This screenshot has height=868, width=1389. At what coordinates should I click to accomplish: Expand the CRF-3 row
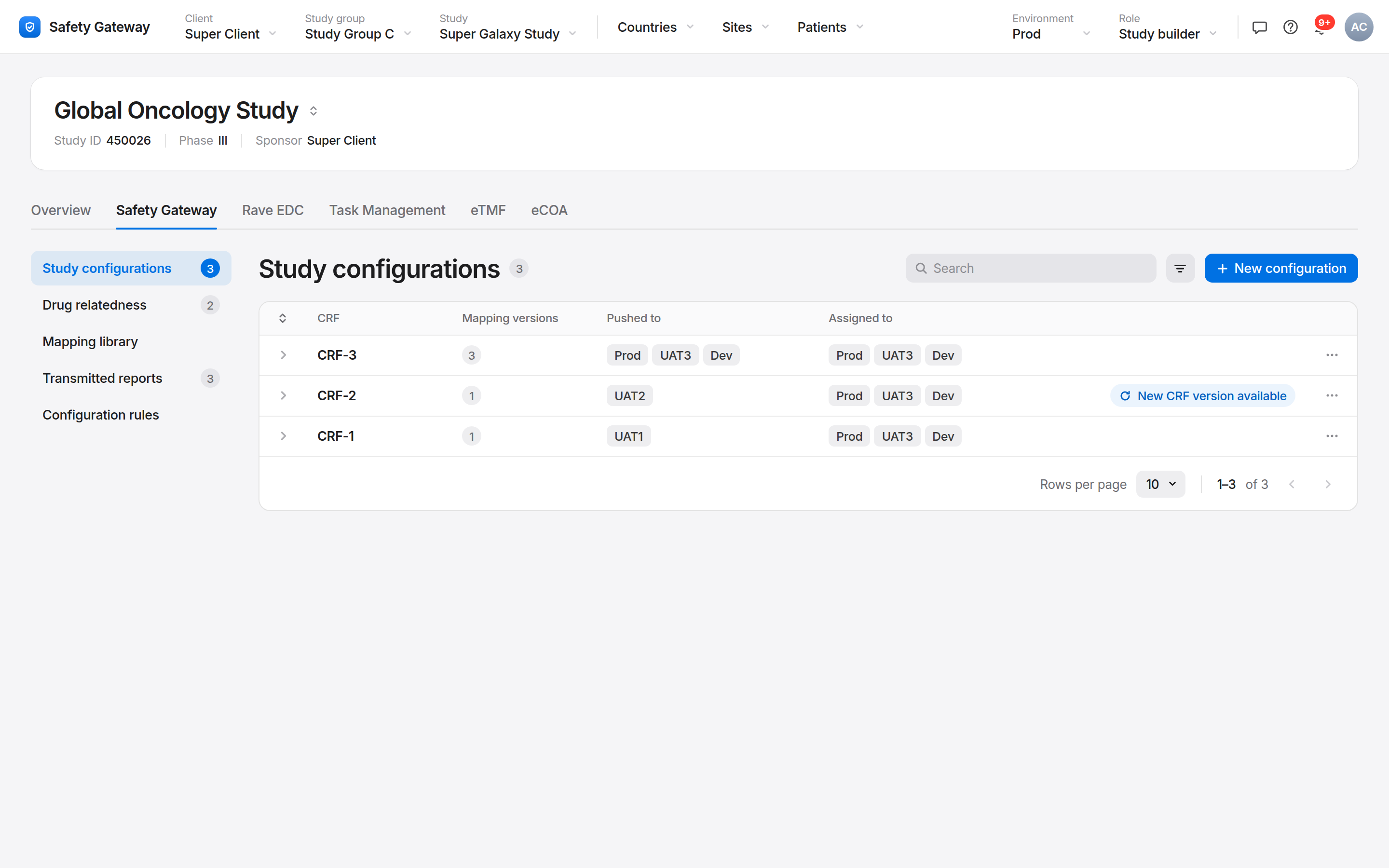coord(283,355)
